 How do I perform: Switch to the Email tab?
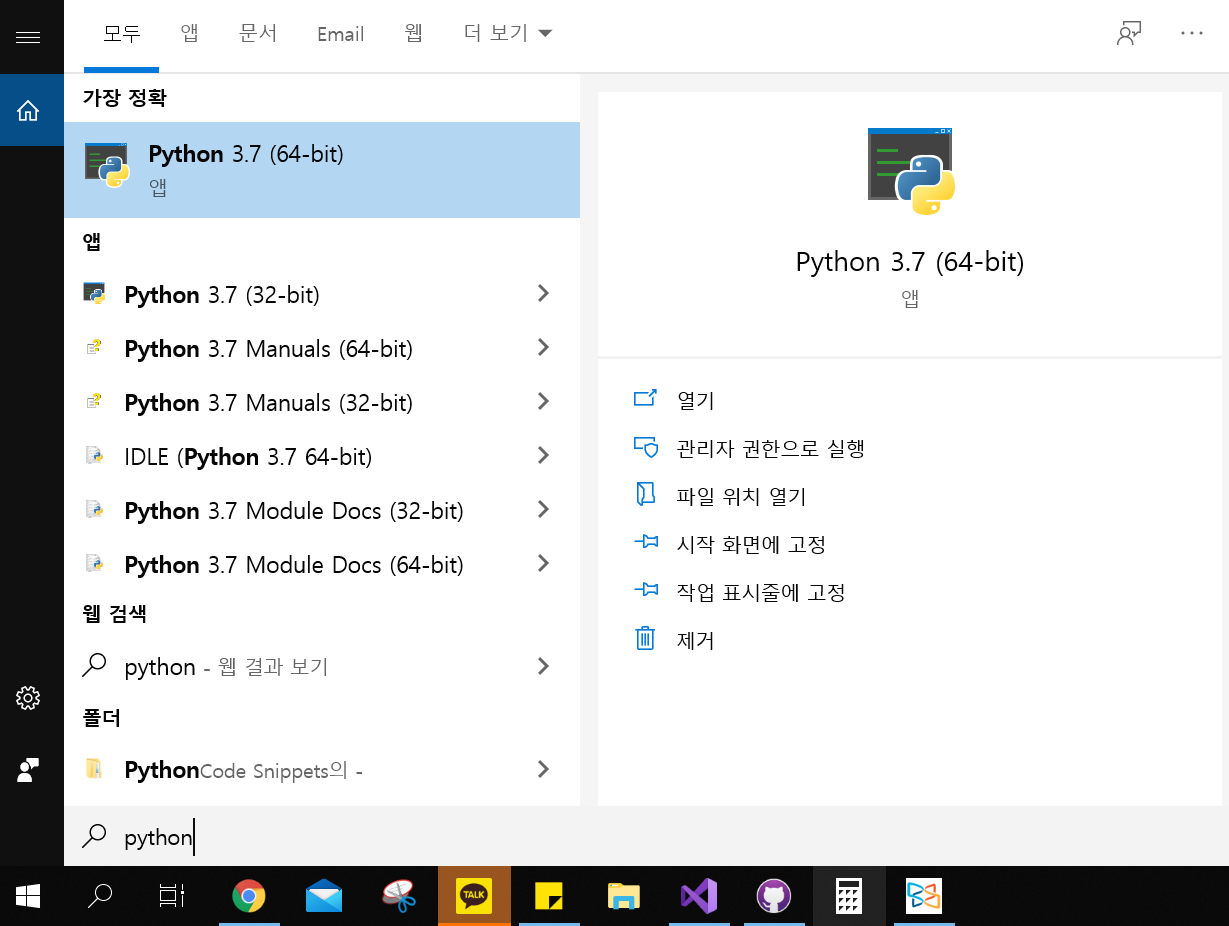pyautogui.click(x=340, y=34)
